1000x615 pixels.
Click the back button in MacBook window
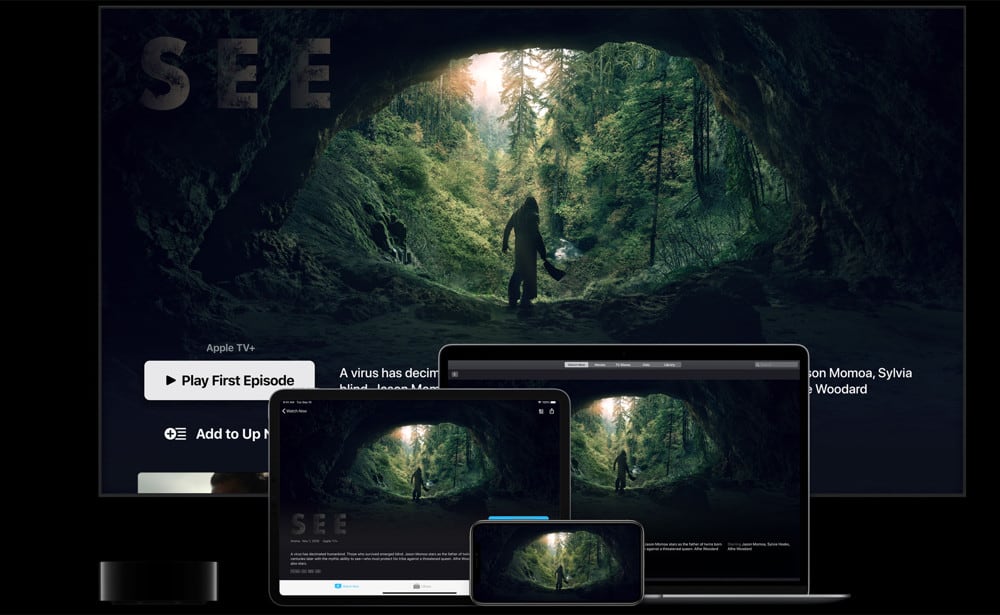pyautogui.click(x=455, y=374)
